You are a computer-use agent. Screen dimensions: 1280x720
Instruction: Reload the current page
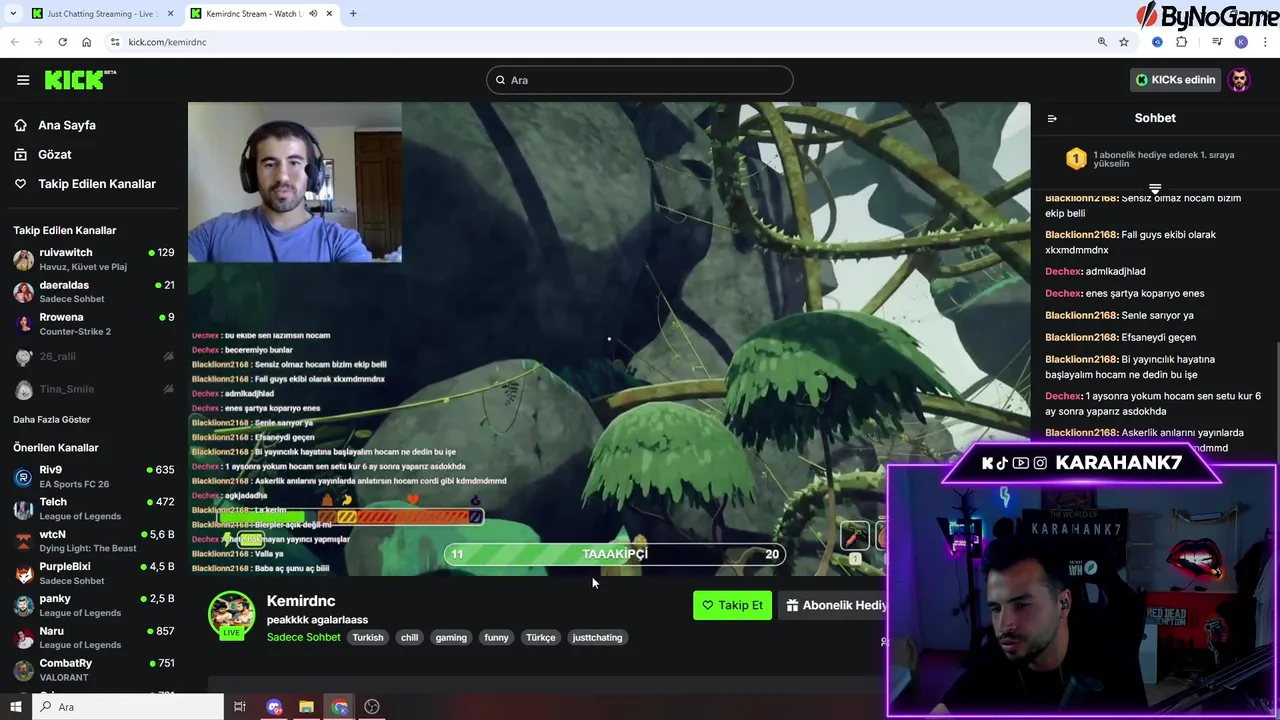coord(62,42)
